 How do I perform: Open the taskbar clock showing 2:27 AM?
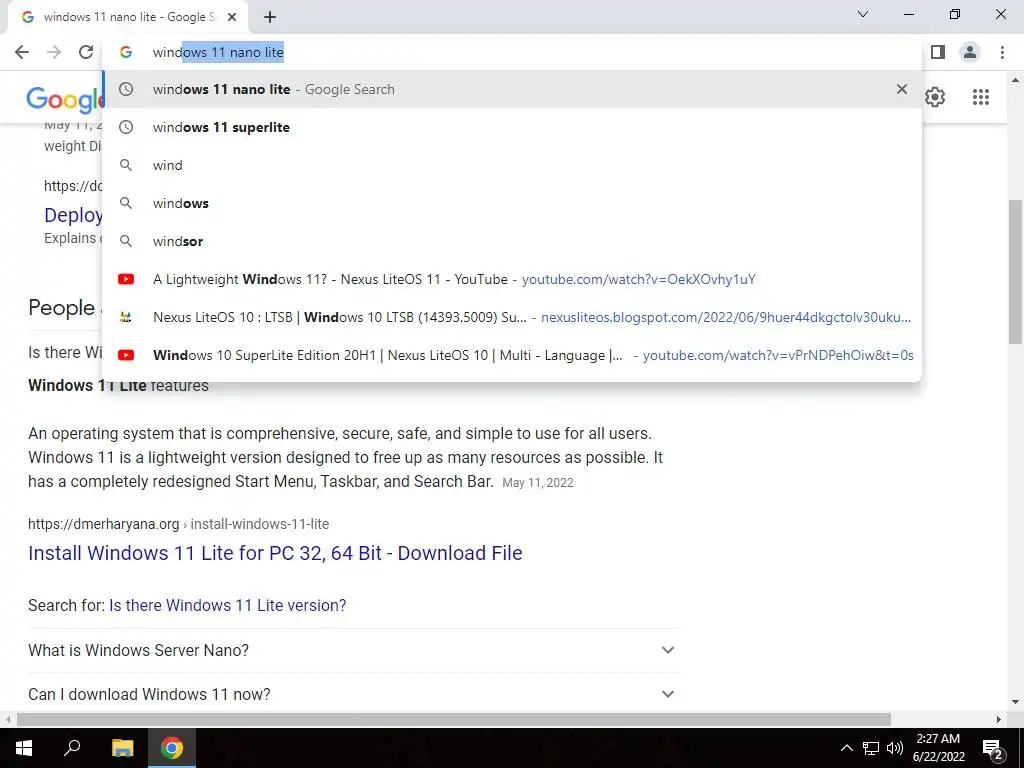tap(938, 748)
